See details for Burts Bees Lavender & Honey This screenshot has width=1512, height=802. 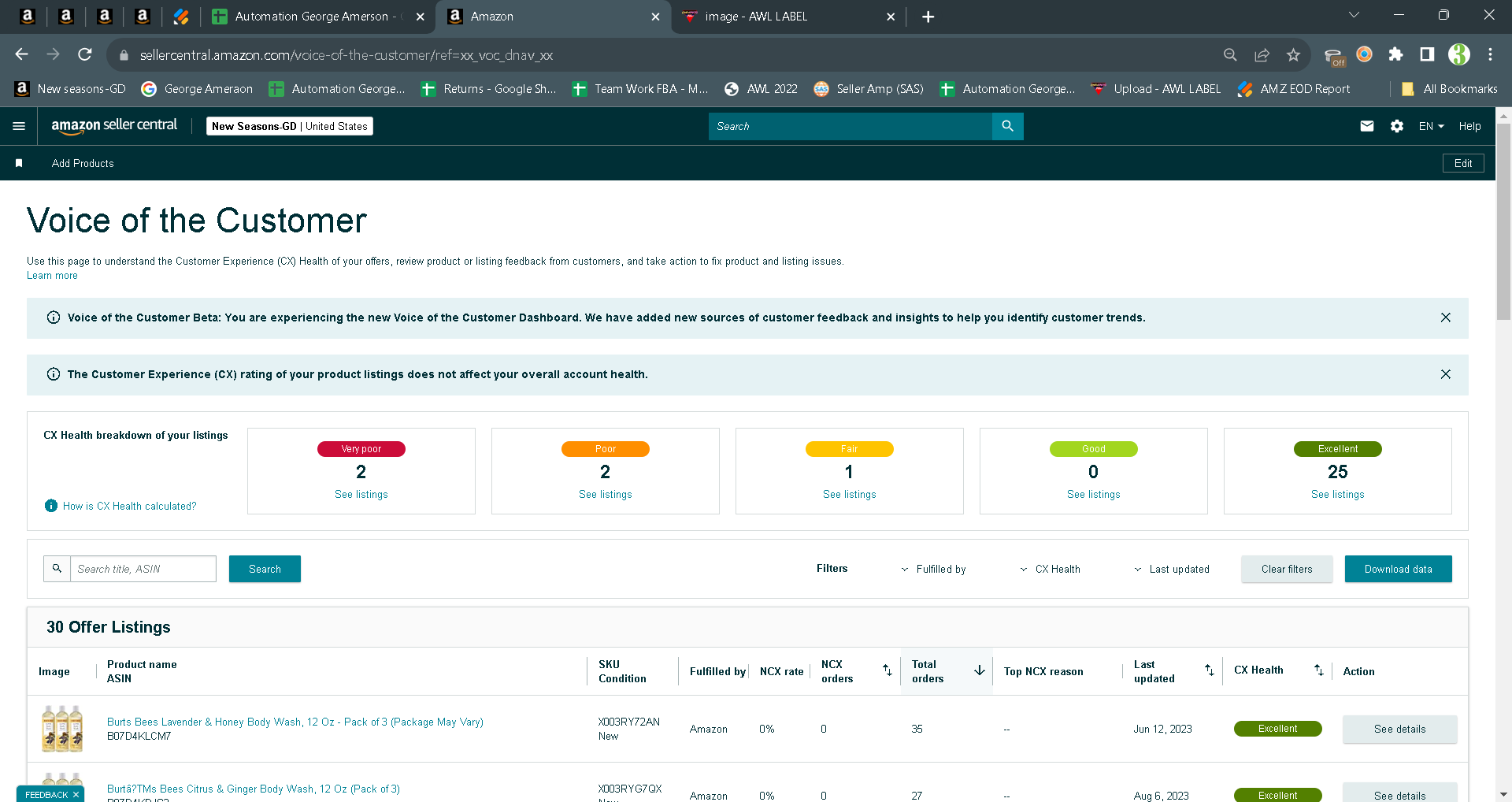tap(1400, 729)
